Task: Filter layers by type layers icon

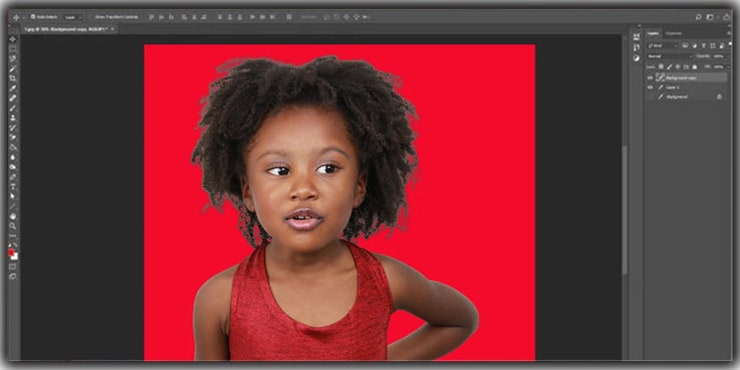Action: point(704,46)
